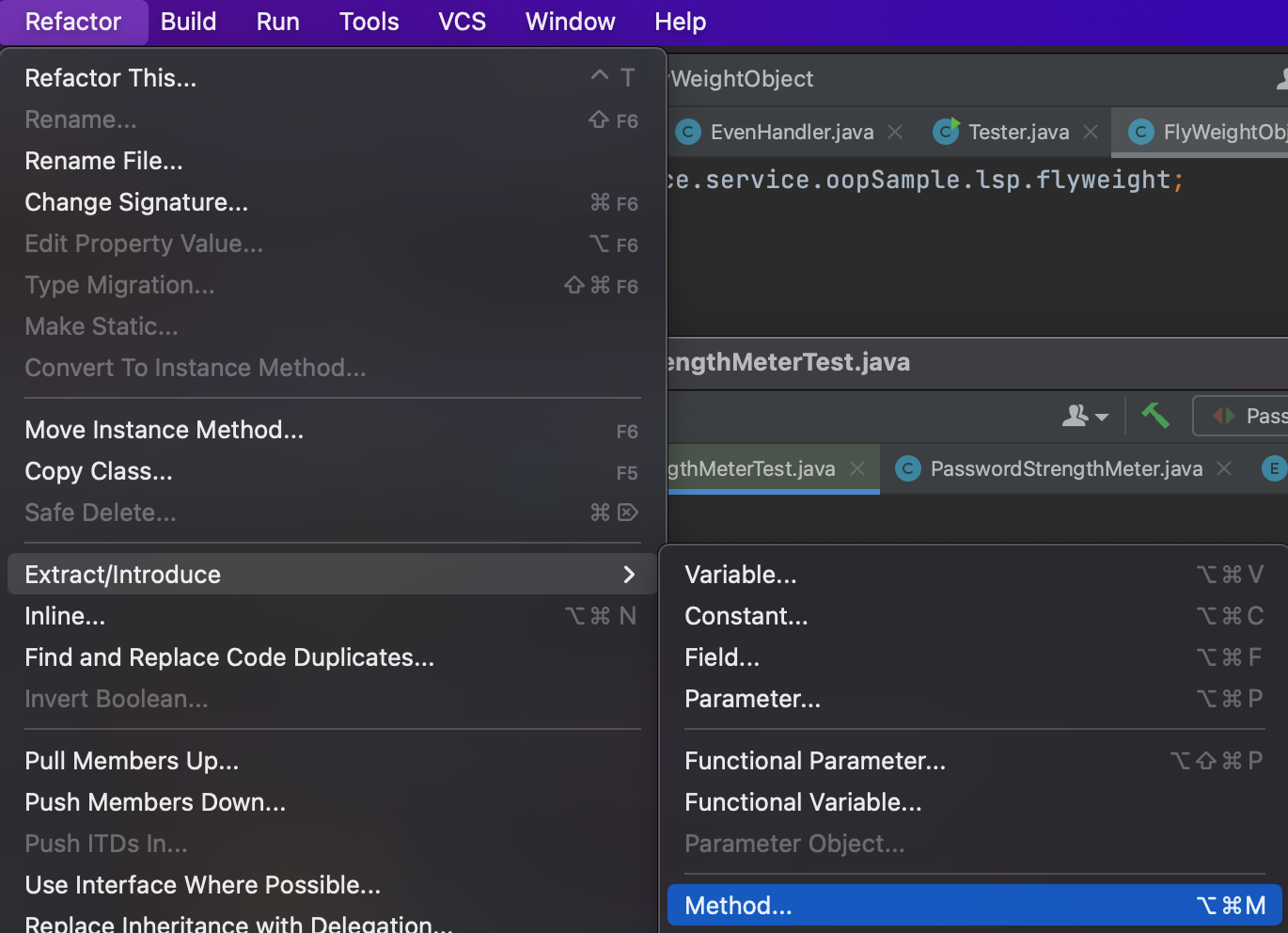This screenshot has width=1288, height=933.
Task: Choose Replace Inheritance with Delegation...
Action: (332, 923)
